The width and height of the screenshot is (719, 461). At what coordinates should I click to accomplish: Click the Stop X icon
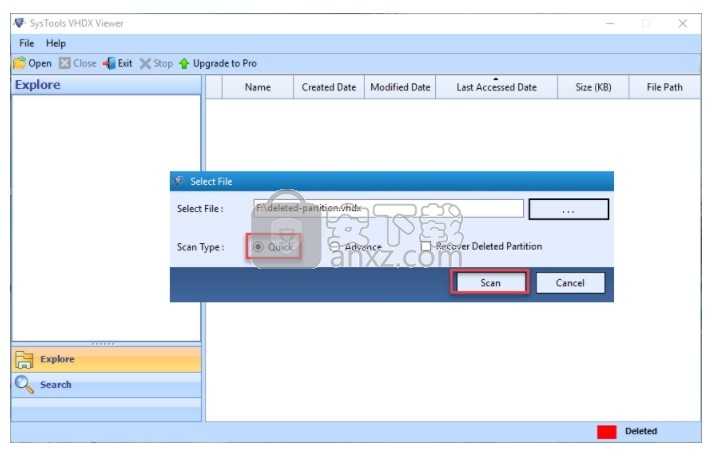[x=145, y=64]
